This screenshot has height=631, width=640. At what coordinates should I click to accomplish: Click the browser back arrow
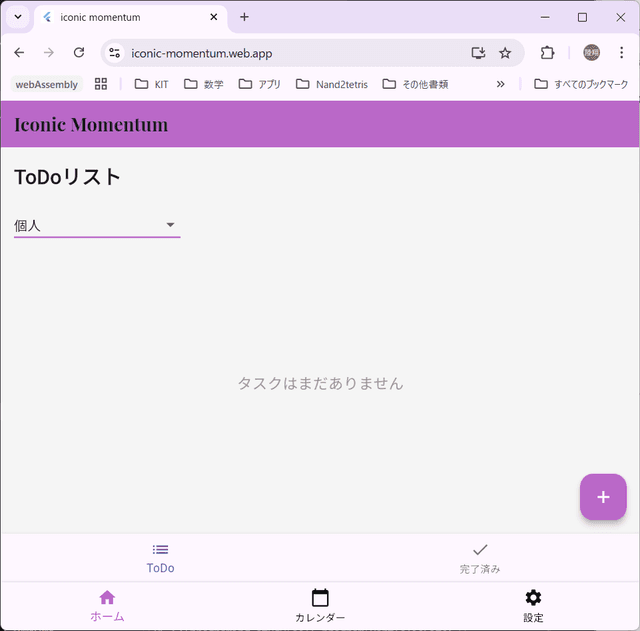[x=19, y=53]
